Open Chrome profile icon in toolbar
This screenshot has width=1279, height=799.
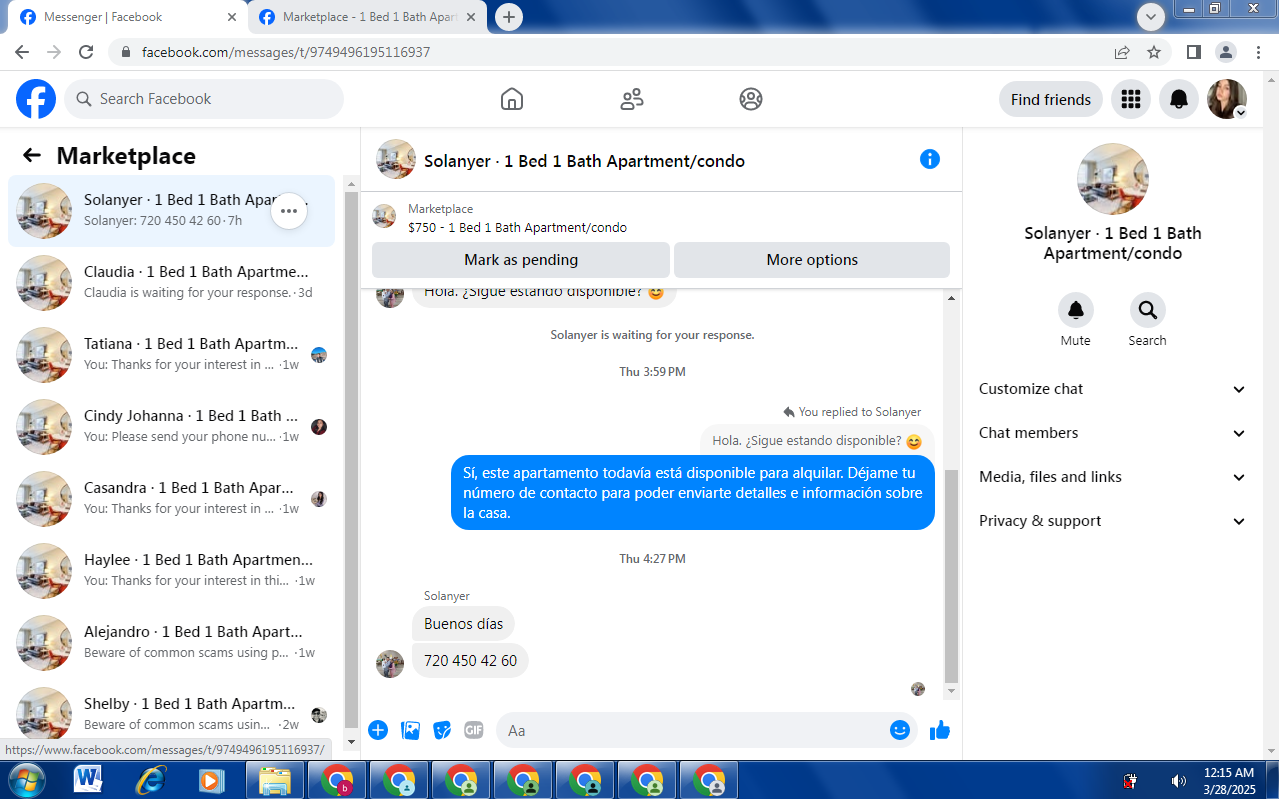[1226, 52]
